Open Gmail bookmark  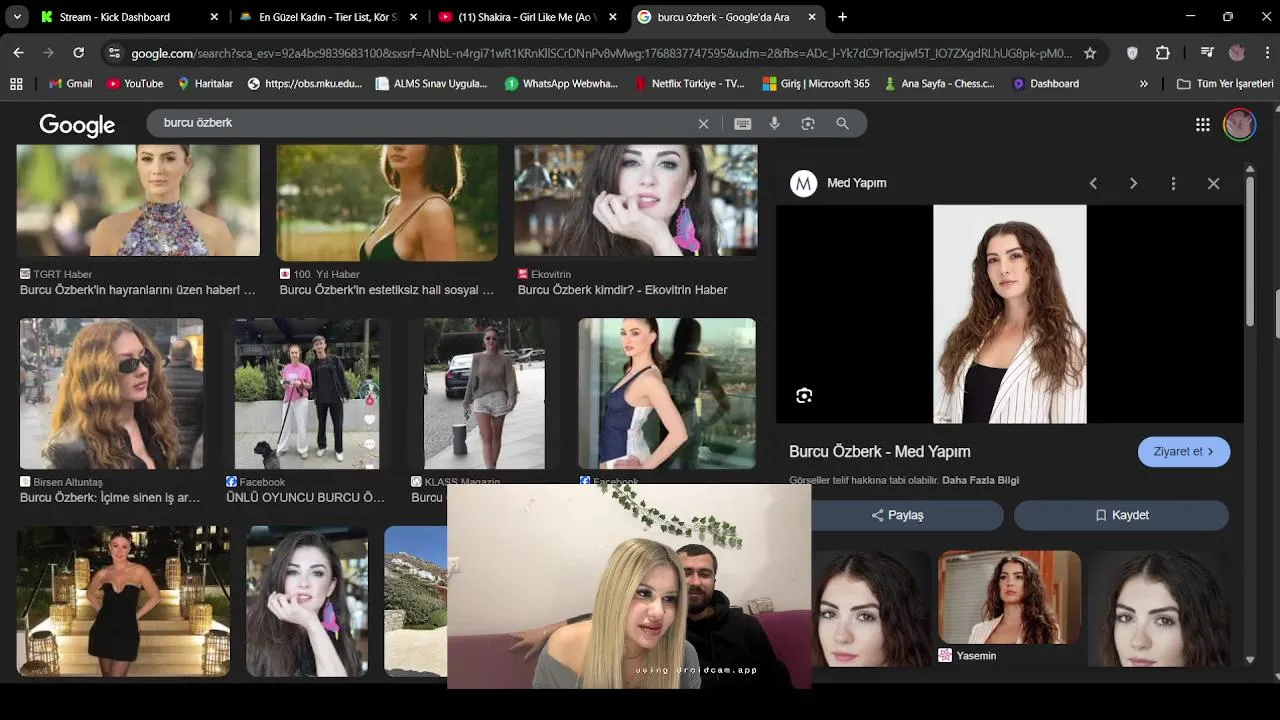coord(70,84)
